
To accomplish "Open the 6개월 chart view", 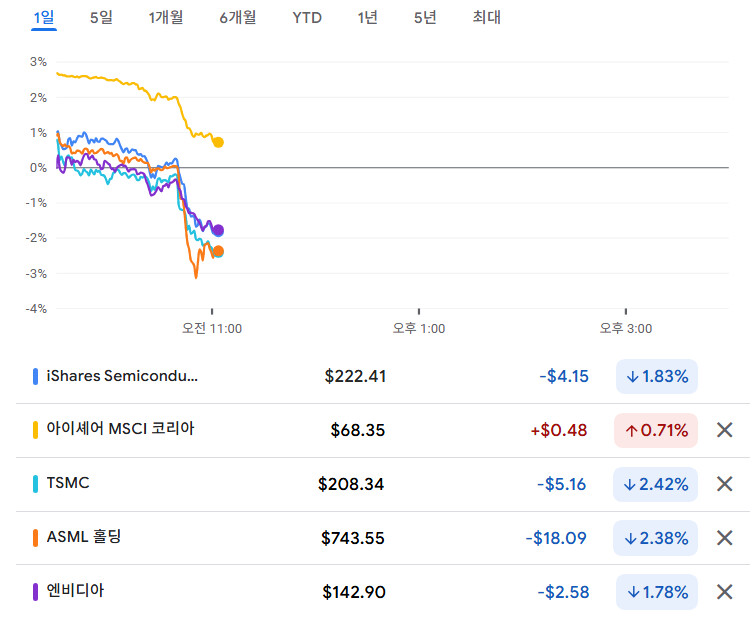I will [237, 17].
